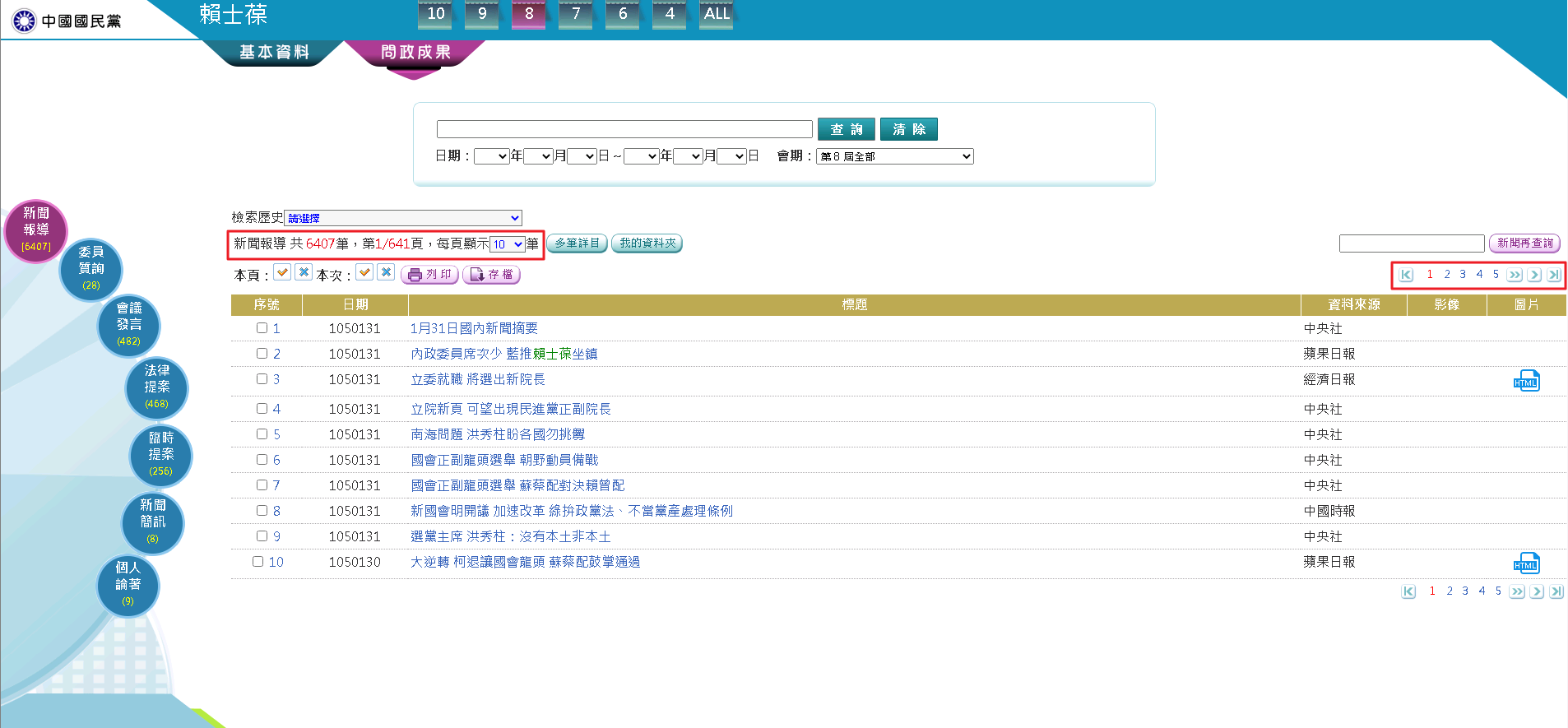Go to last page using top pagination arrow

(1553, 275)
